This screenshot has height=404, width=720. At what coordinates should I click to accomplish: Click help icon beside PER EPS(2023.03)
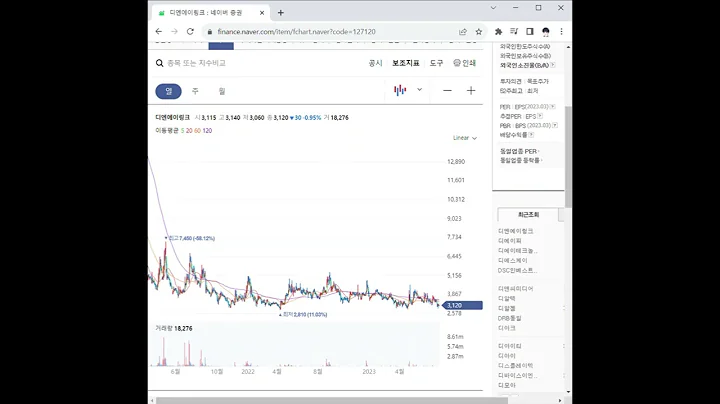pos(552,107)
